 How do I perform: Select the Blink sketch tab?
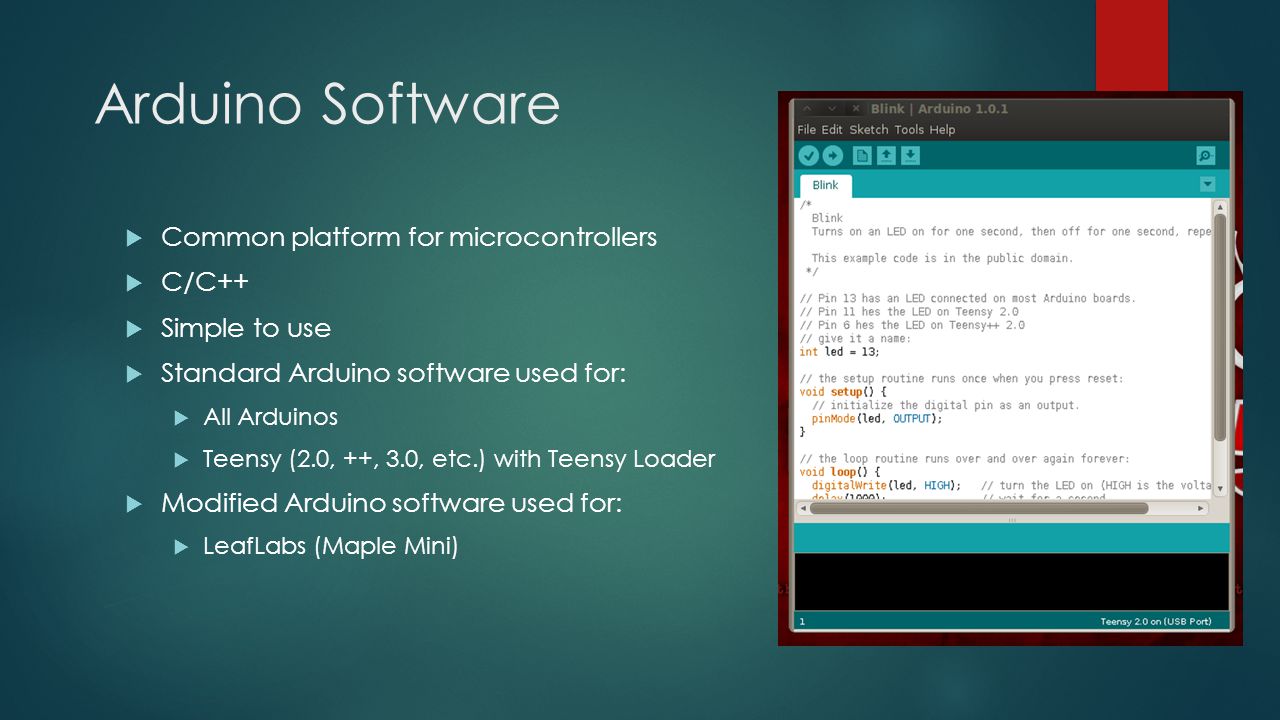825,186
